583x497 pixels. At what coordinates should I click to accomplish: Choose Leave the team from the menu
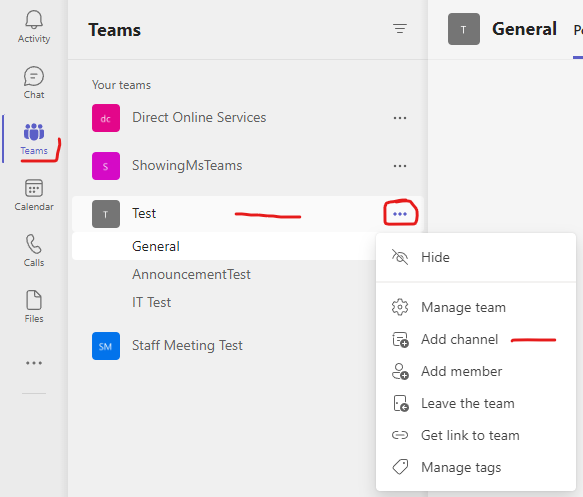click(x=476, y=403)
